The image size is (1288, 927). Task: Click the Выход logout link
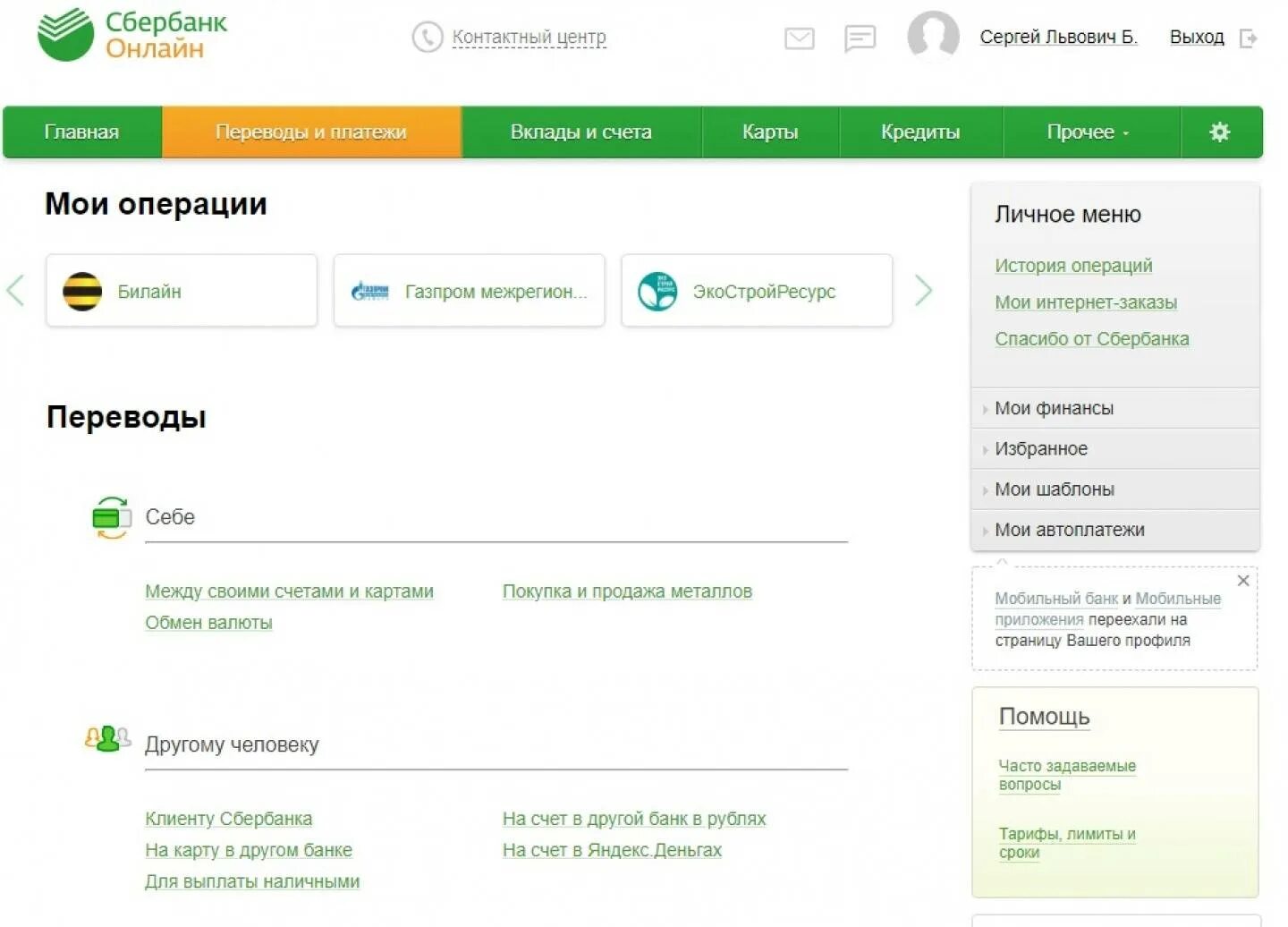(1197, 37)
